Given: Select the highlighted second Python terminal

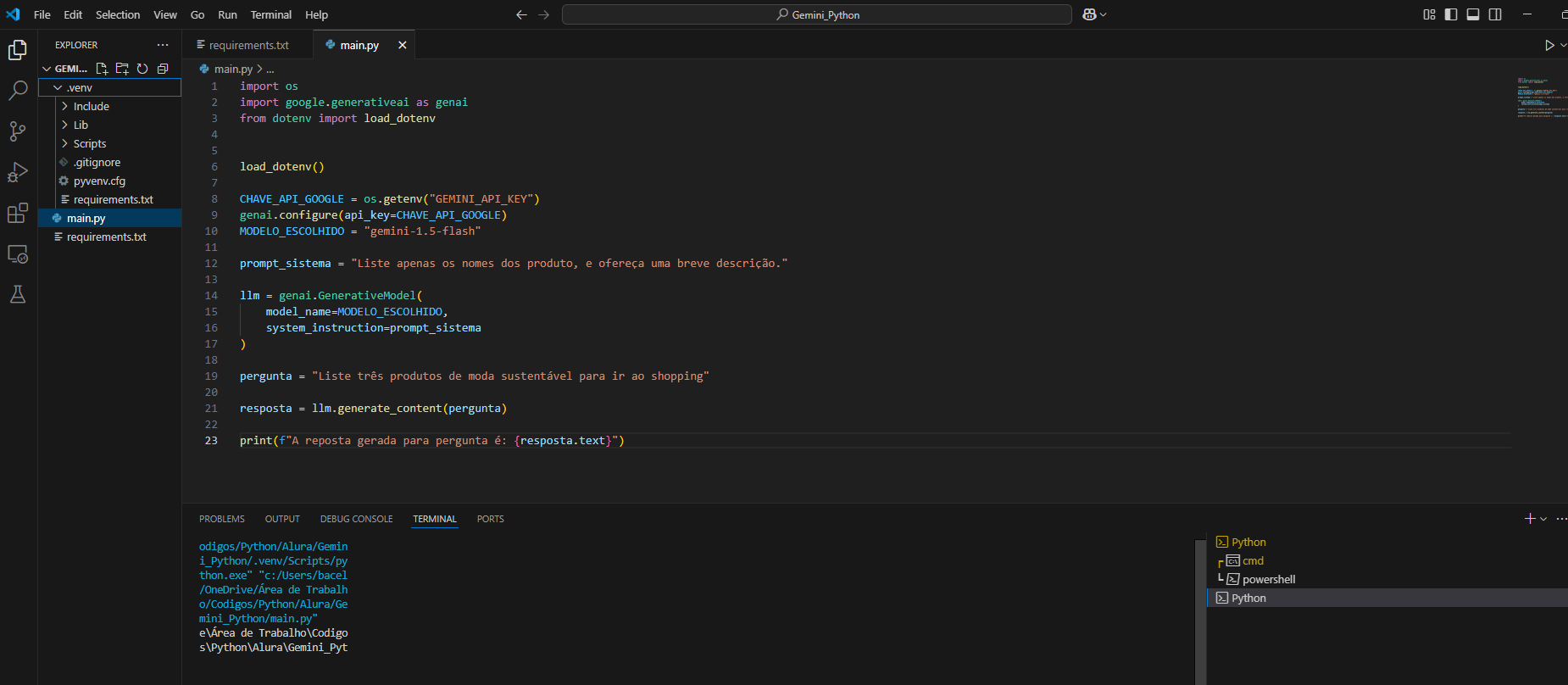Looking at the screenshot, I should coord(1387,598).
